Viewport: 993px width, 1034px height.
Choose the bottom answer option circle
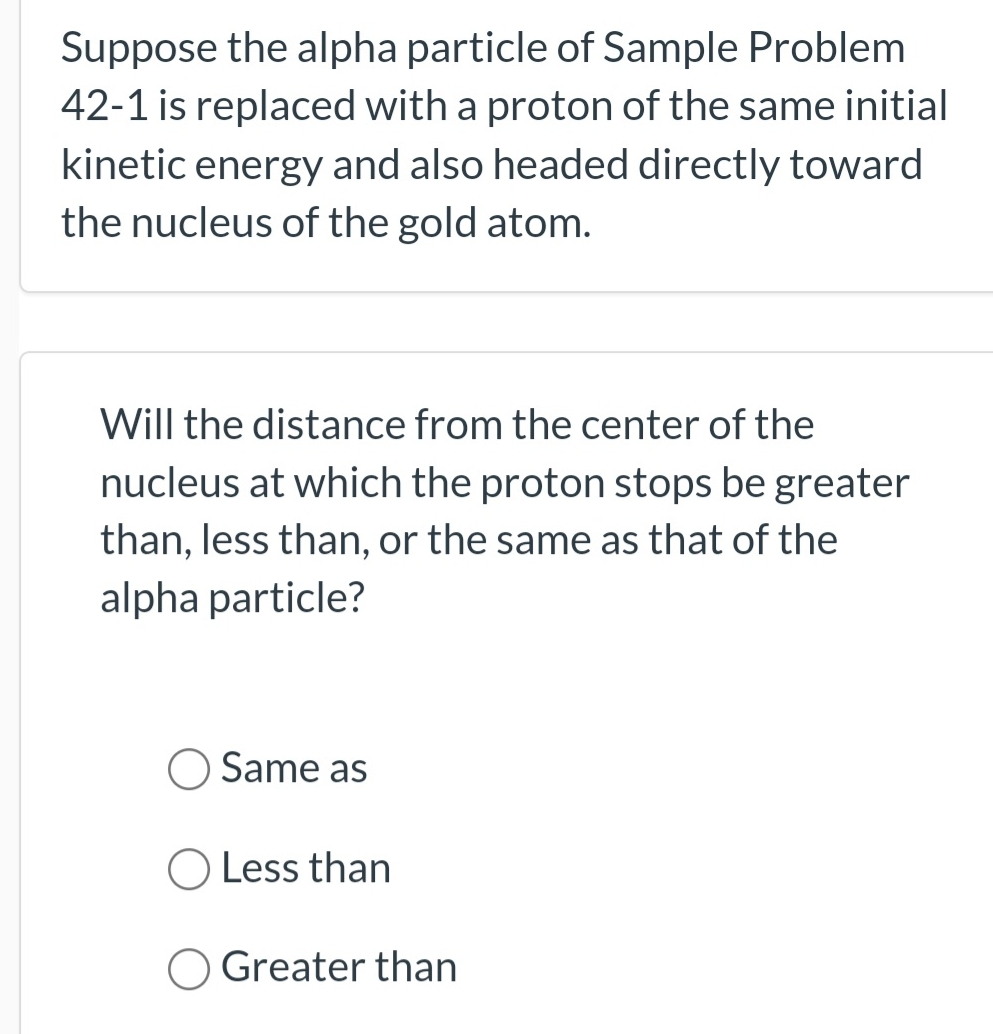pyautogui.click(x=188, y=969)
